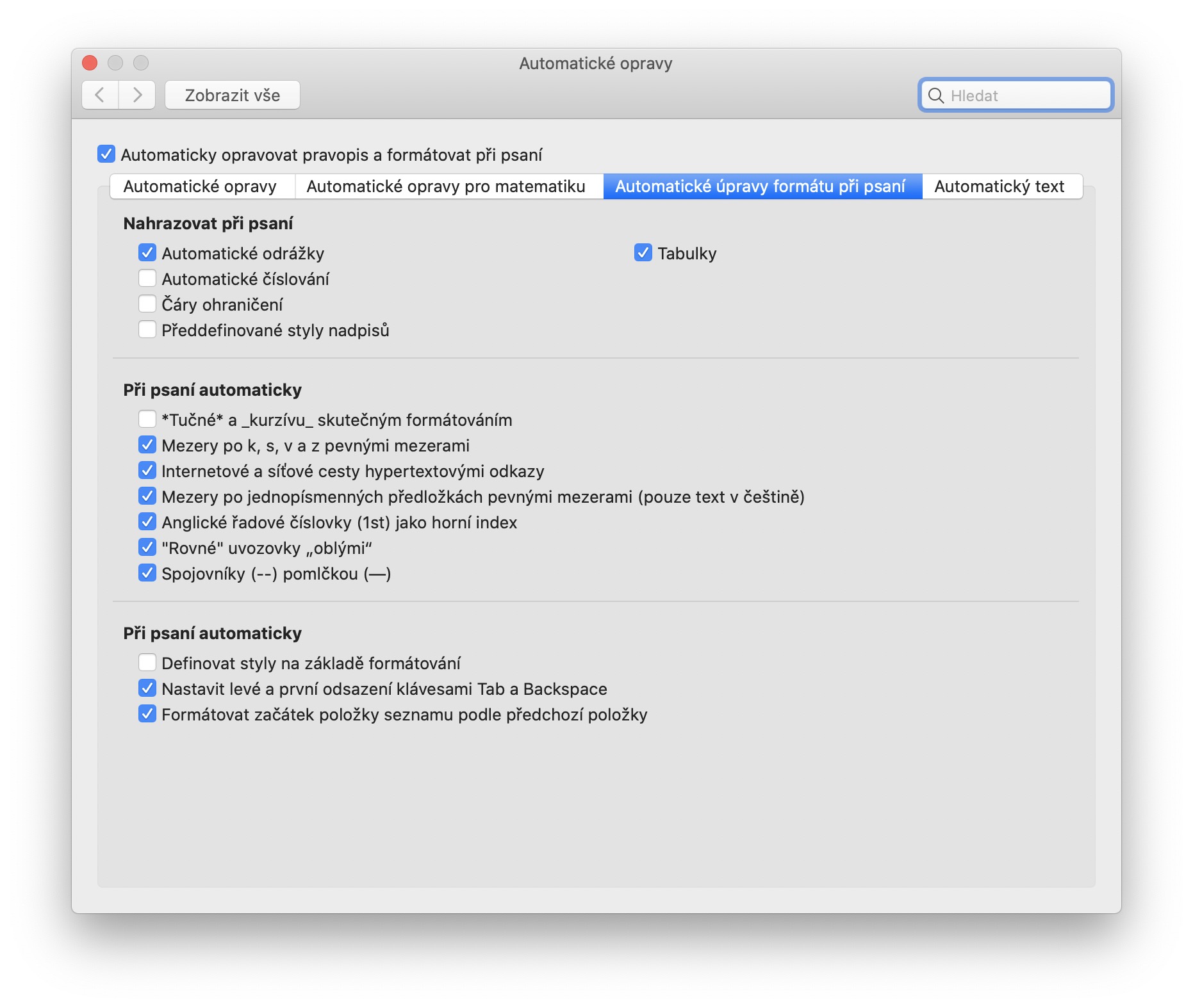This screenshot has height=1008, width=1193.
Task: Click the magnifying glass search icon
Action: click(936, 96)
